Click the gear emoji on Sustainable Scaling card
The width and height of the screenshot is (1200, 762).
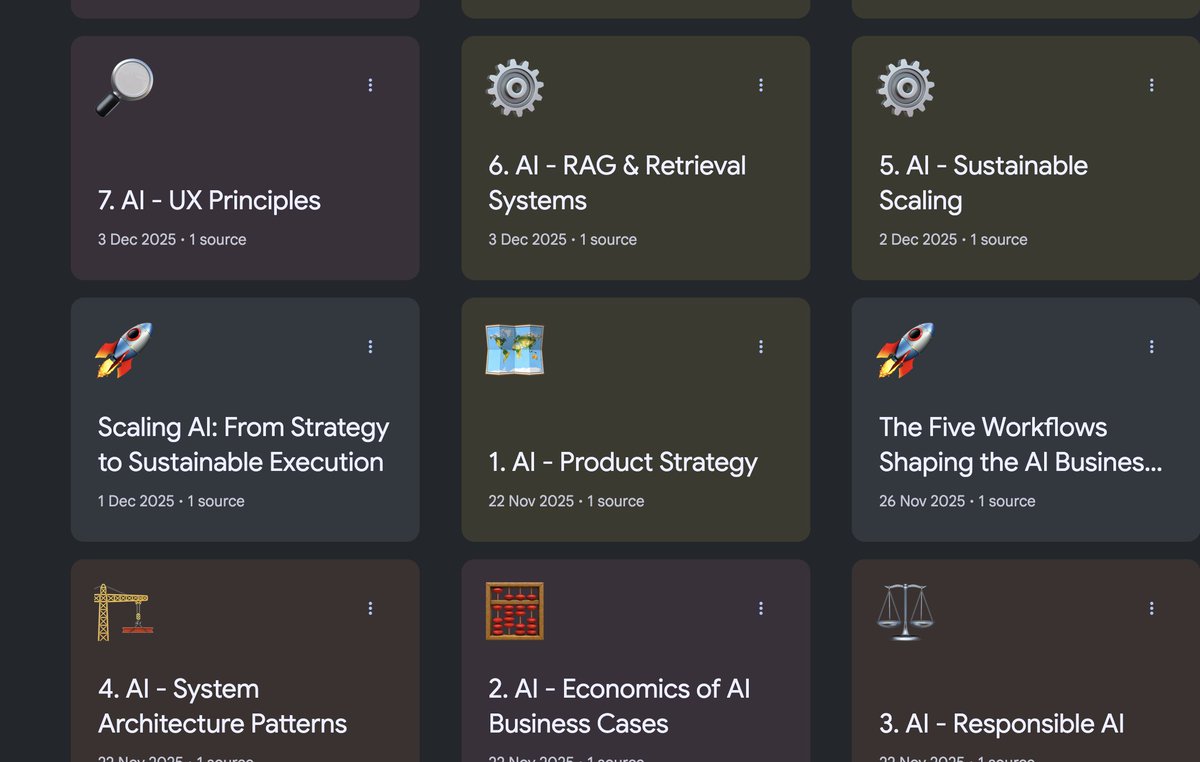coord(906,88)
